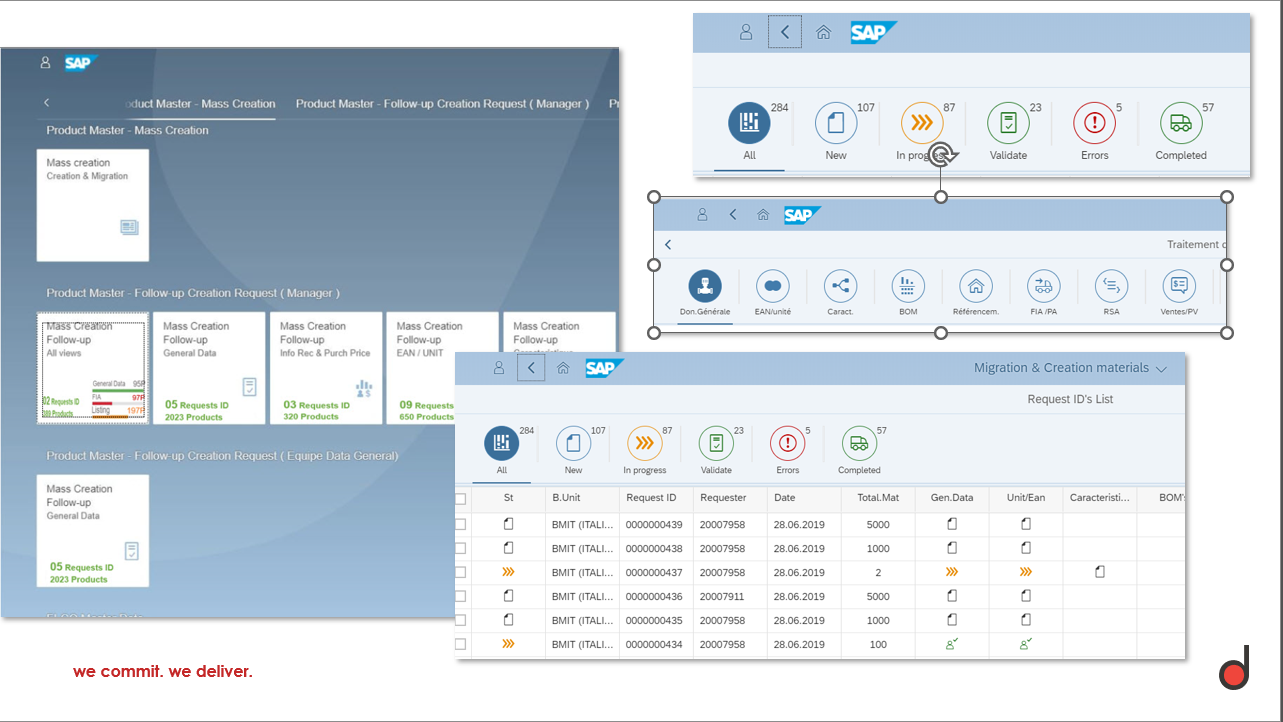Toggle the select-all checkbox in table header
Viewport: 1283px width, 722px height.
(461, 498)
